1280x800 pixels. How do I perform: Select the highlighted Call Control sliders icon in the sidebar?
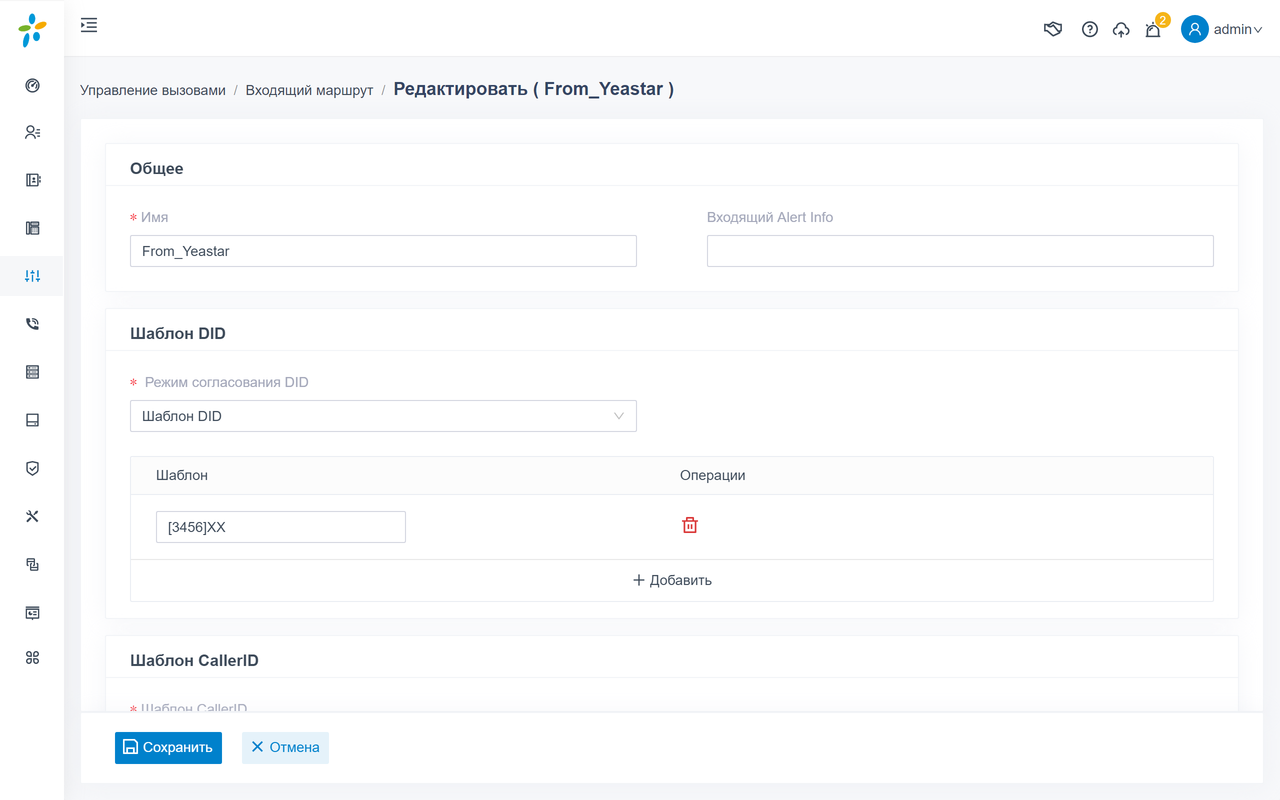click(32, 276)
